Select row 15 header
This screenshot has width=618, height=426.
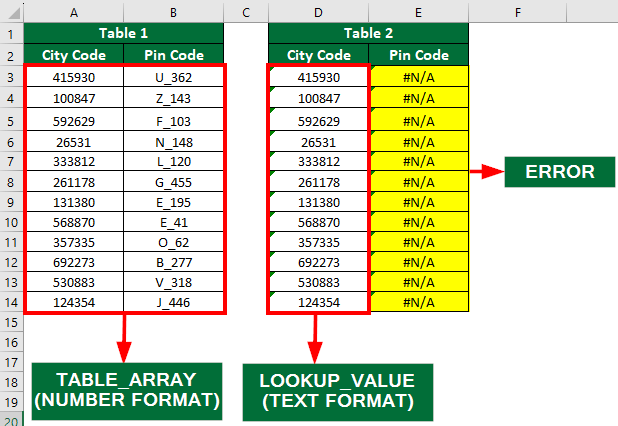pyautogui.click(x=11, y=323)
